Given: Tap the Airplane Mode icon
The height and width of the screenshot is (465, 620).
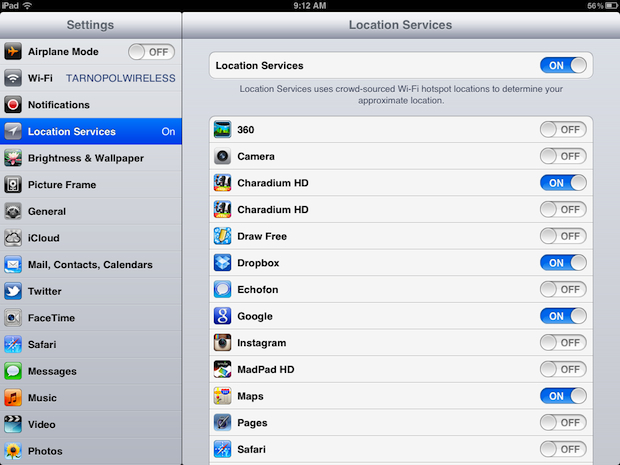Looking at the screenshot, I should point(13,52).
